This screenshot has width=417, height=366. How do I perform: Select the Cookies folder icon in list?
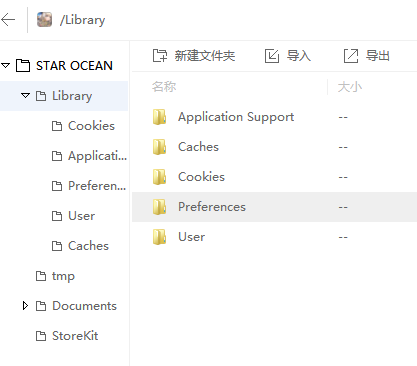tap(159, 177)
